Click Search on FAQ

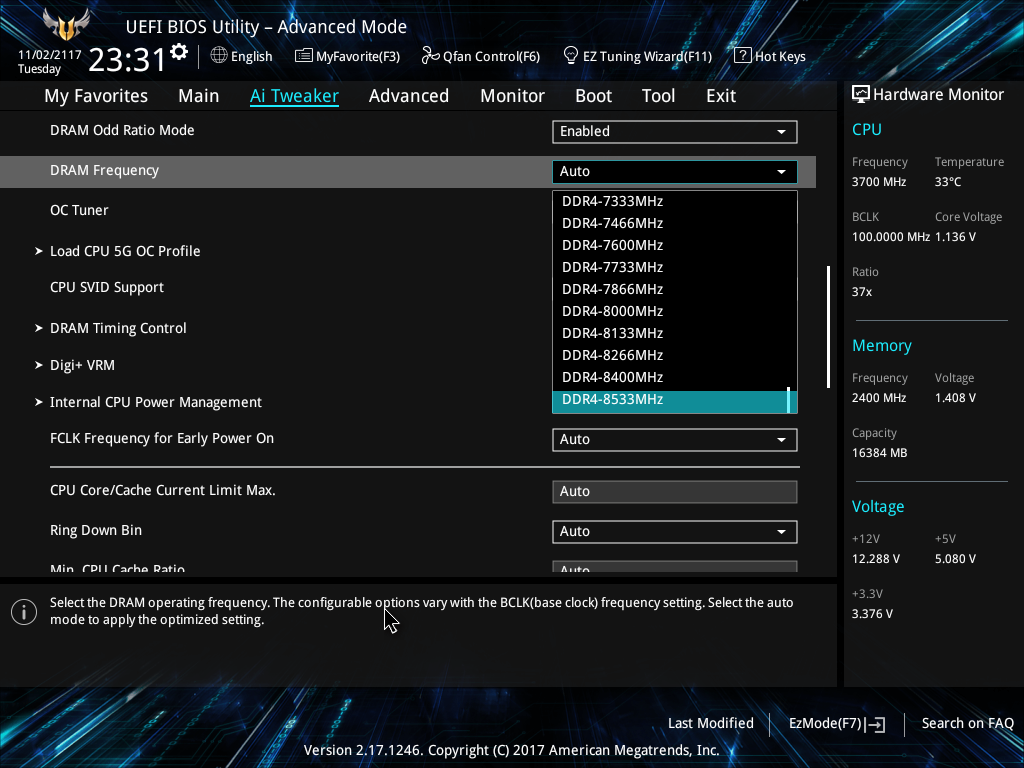point(967,724)
